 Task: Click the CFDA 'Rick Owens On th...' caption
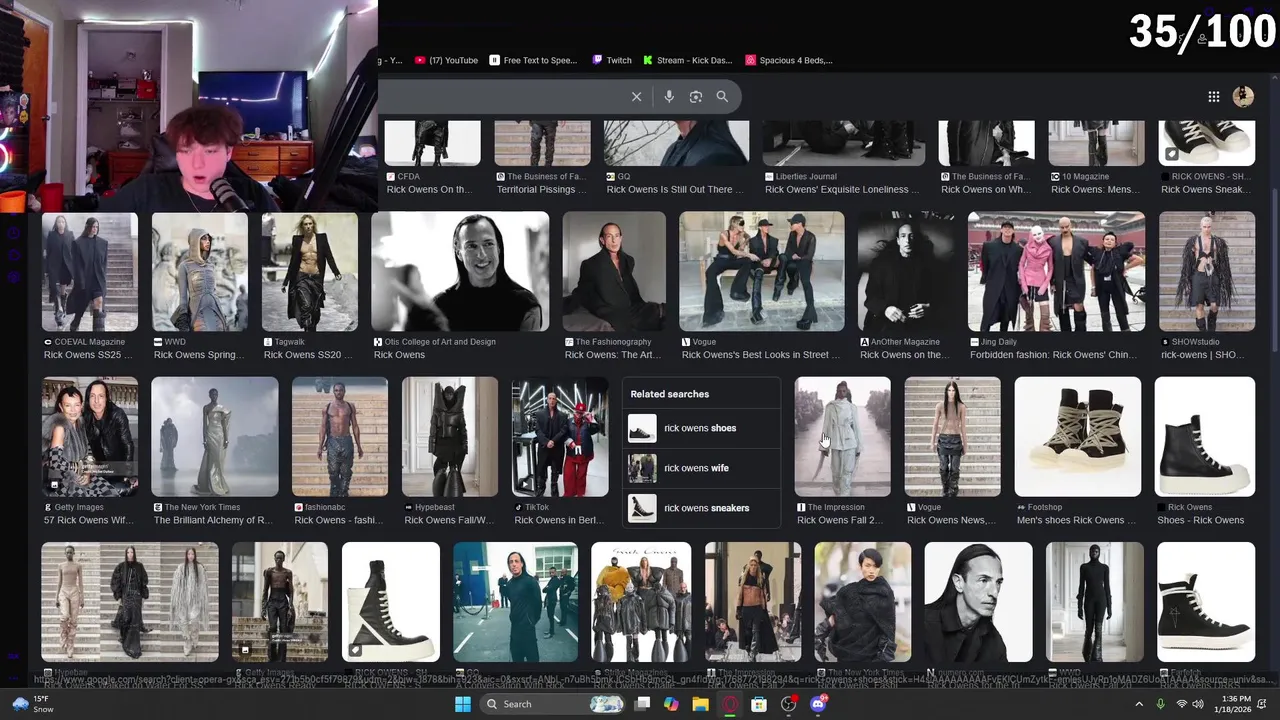pyautogui.click(x=429, y=190)
